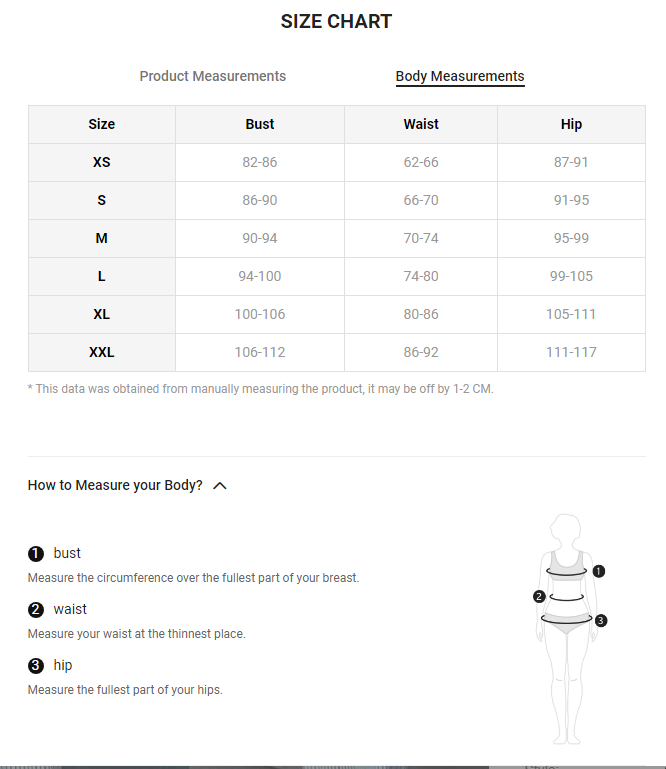Collapse the How to Measure section chevron
Image resolution: width=666 pixels, height=769 pixels.
[x=220, y=486]
